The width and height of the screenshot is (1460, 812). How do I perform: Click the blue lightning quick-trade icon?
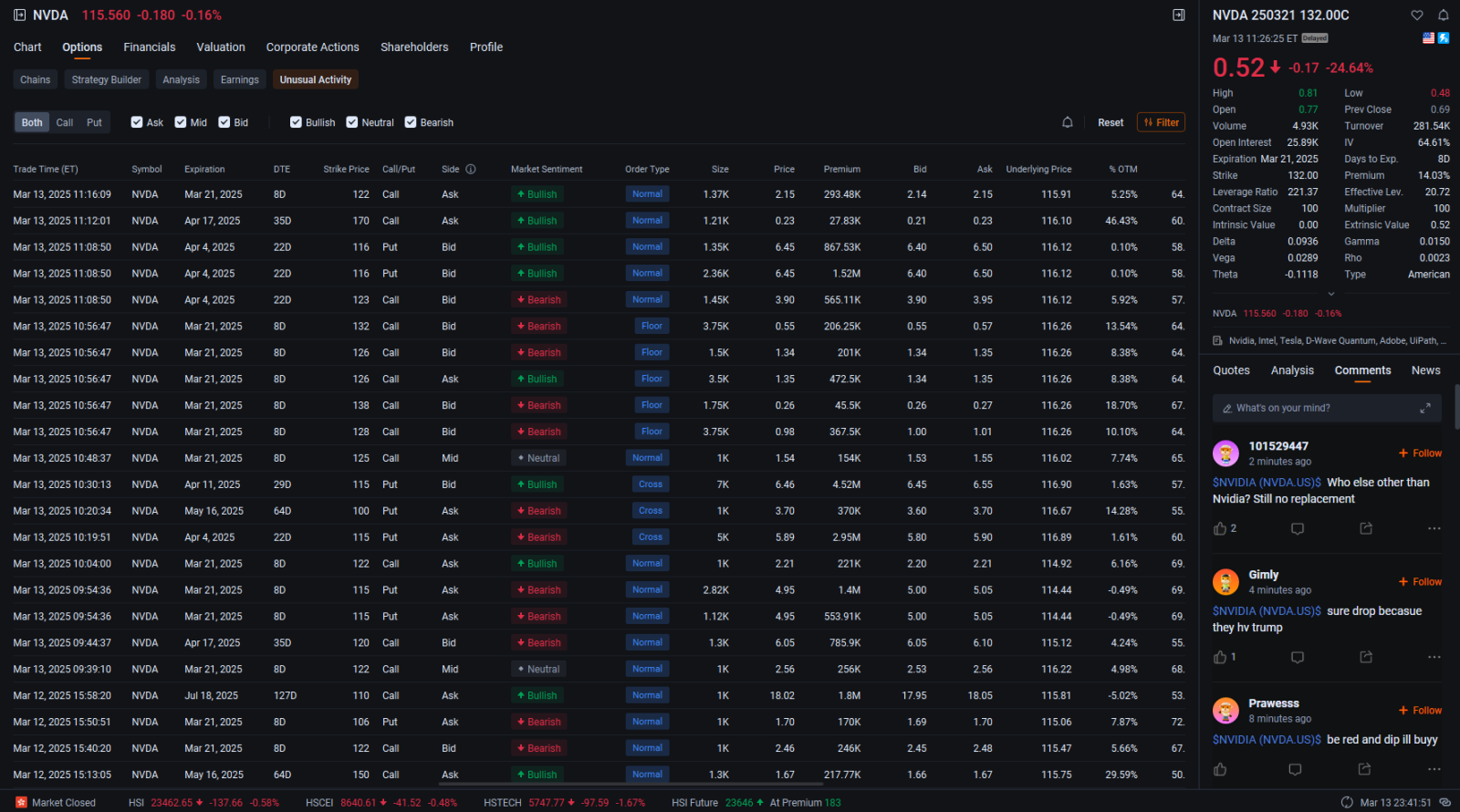[1444, 38]
